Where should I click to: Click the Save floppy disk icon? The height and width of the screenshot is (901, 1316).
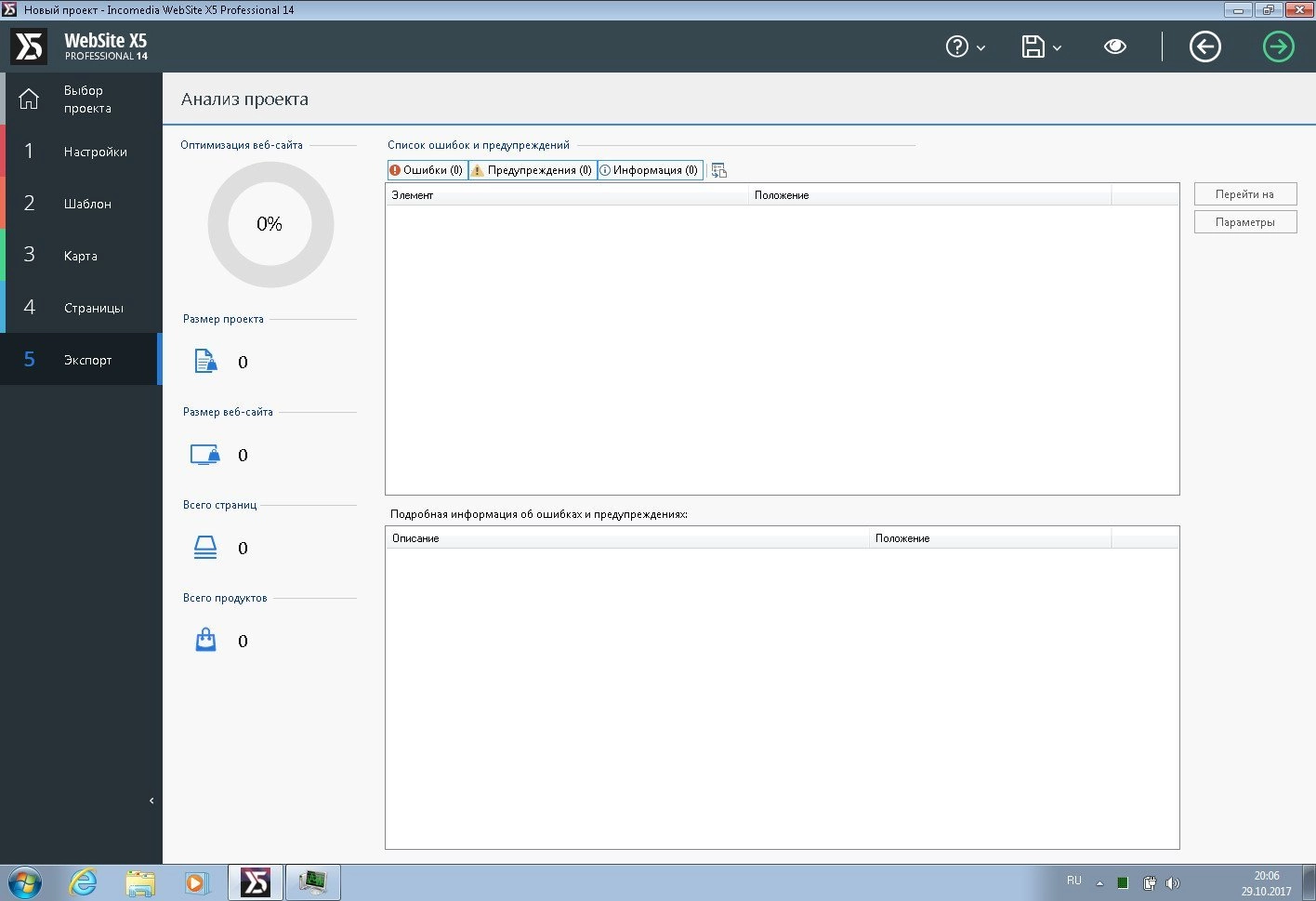pyautogui.click(x=1033, y=46)
